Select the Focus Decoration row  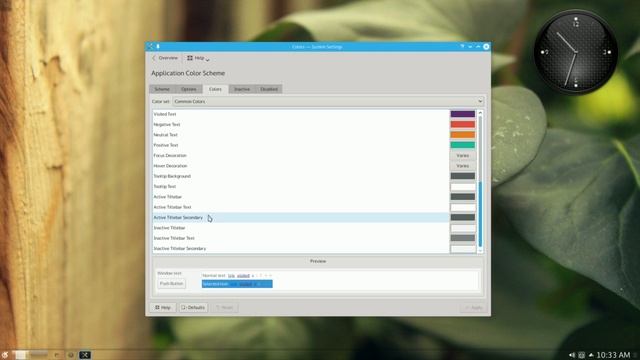point(301,156)
